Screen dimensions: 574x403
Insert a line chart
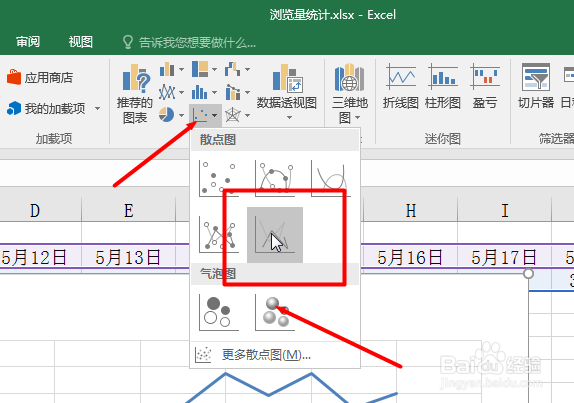(x=167, y=92)
